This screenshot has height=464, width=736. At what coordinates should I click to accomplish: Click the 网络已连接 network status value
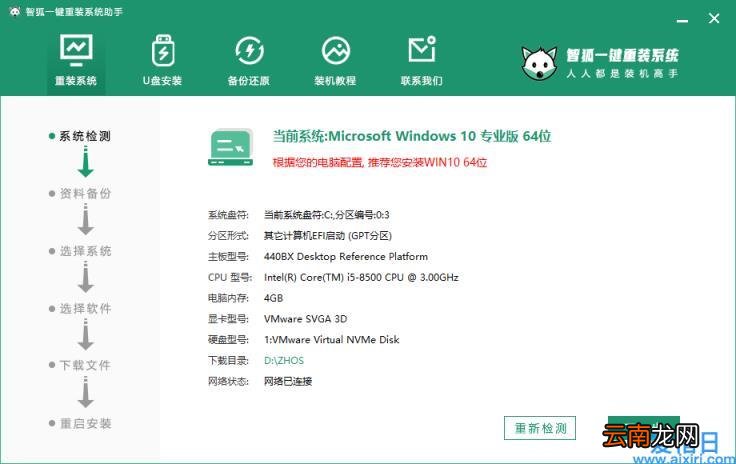click(288, 381)
